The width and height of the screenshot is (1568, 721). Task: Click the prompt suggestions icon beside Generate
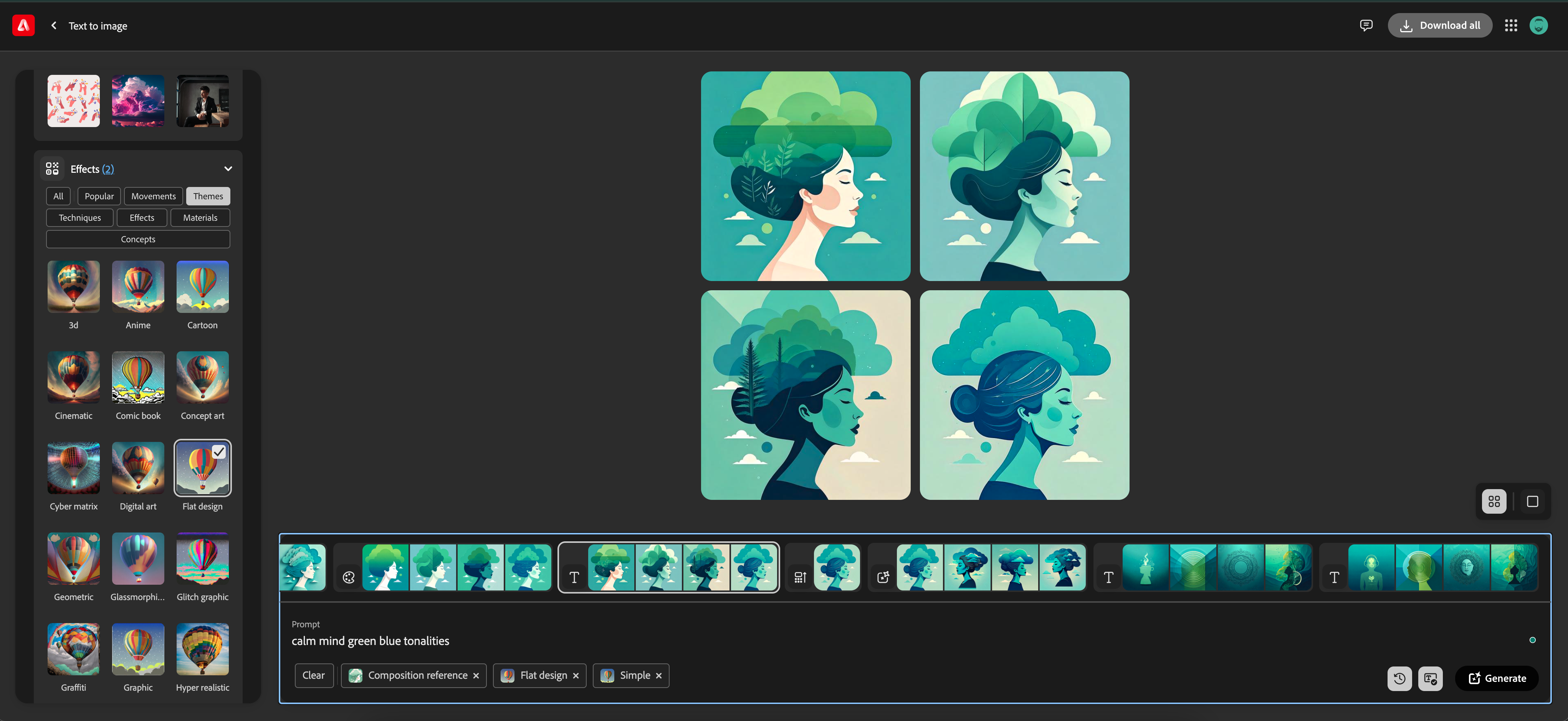1430,678
